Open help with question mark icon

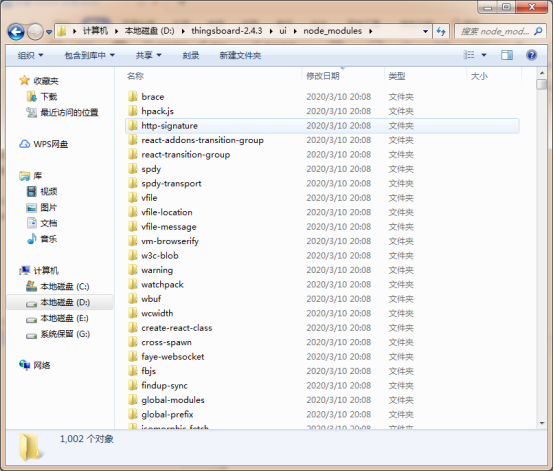(x=531, y=55)
